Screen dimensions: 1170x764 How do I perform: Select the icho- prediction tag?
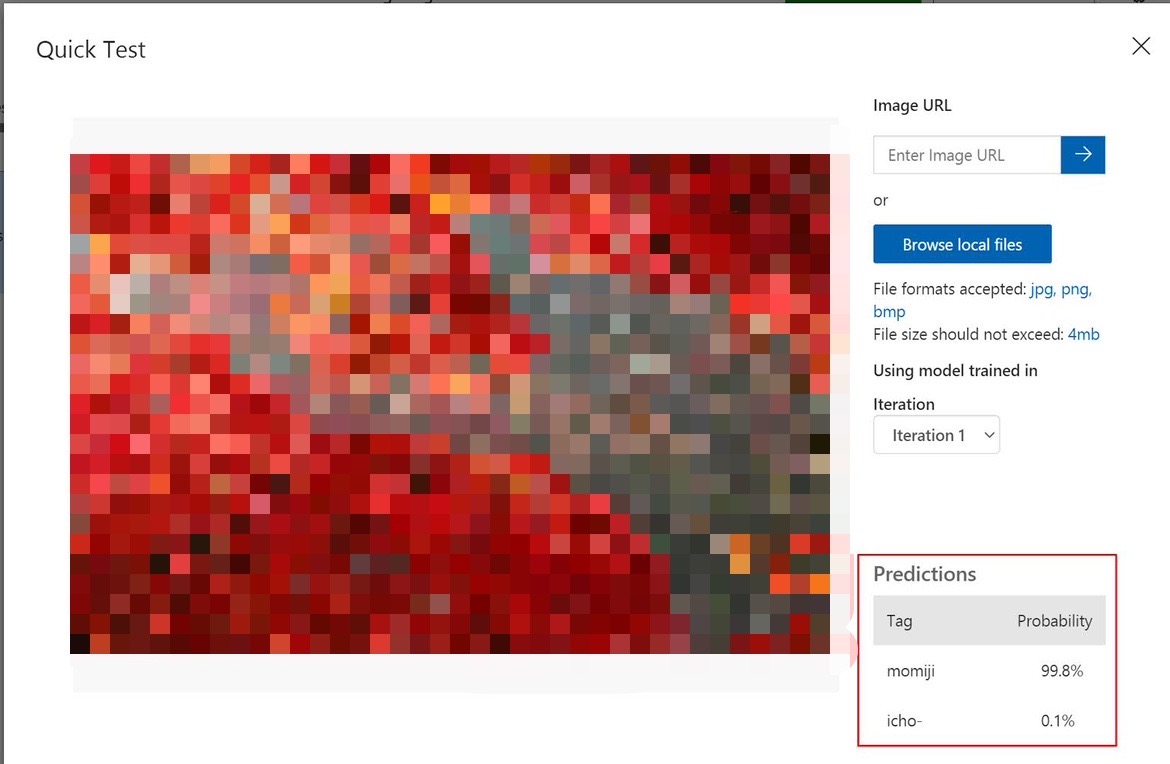[903, 720]
